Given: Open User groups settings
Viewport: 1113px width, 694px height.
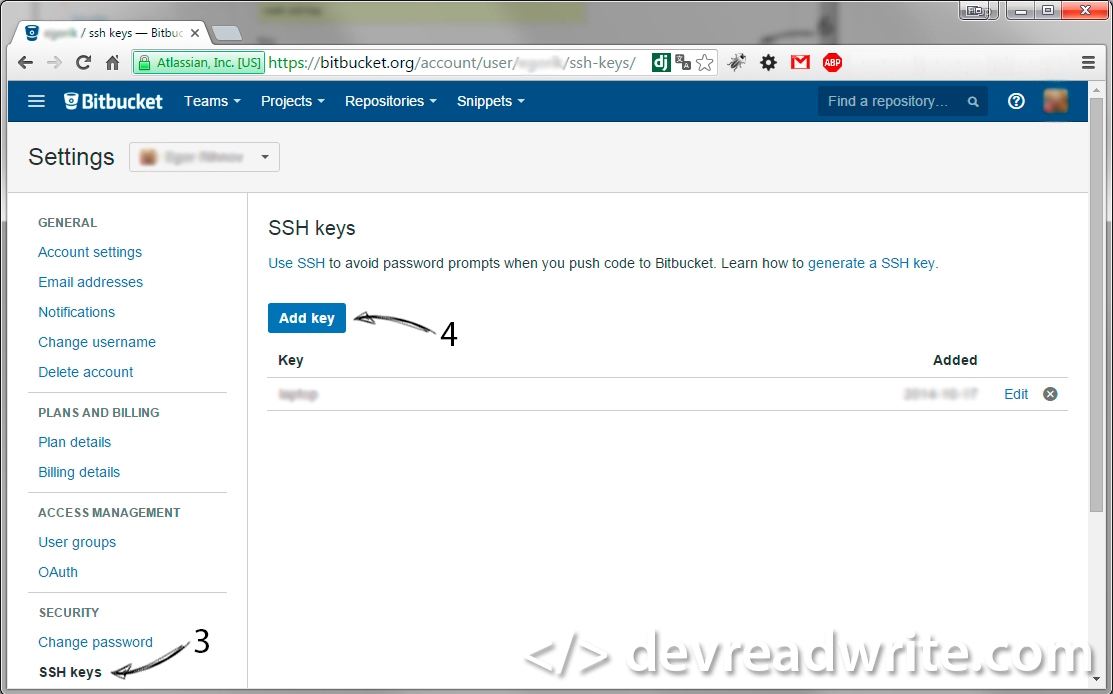Looking at the screenshot, I should point(77,542).
